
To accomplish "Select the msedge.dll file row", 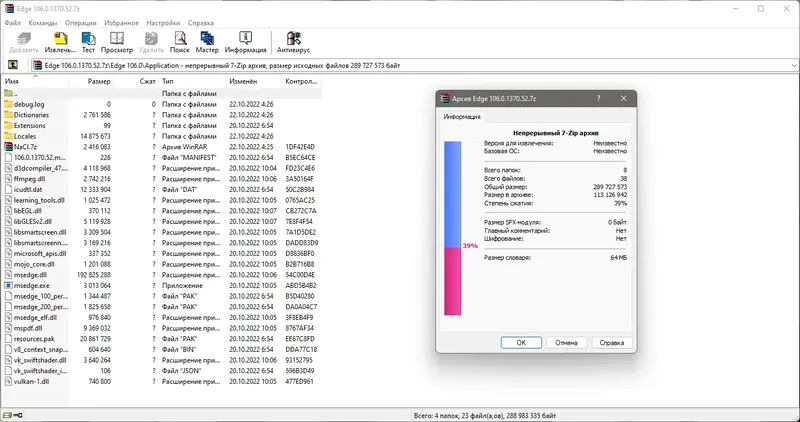I will tap(161, 275).
